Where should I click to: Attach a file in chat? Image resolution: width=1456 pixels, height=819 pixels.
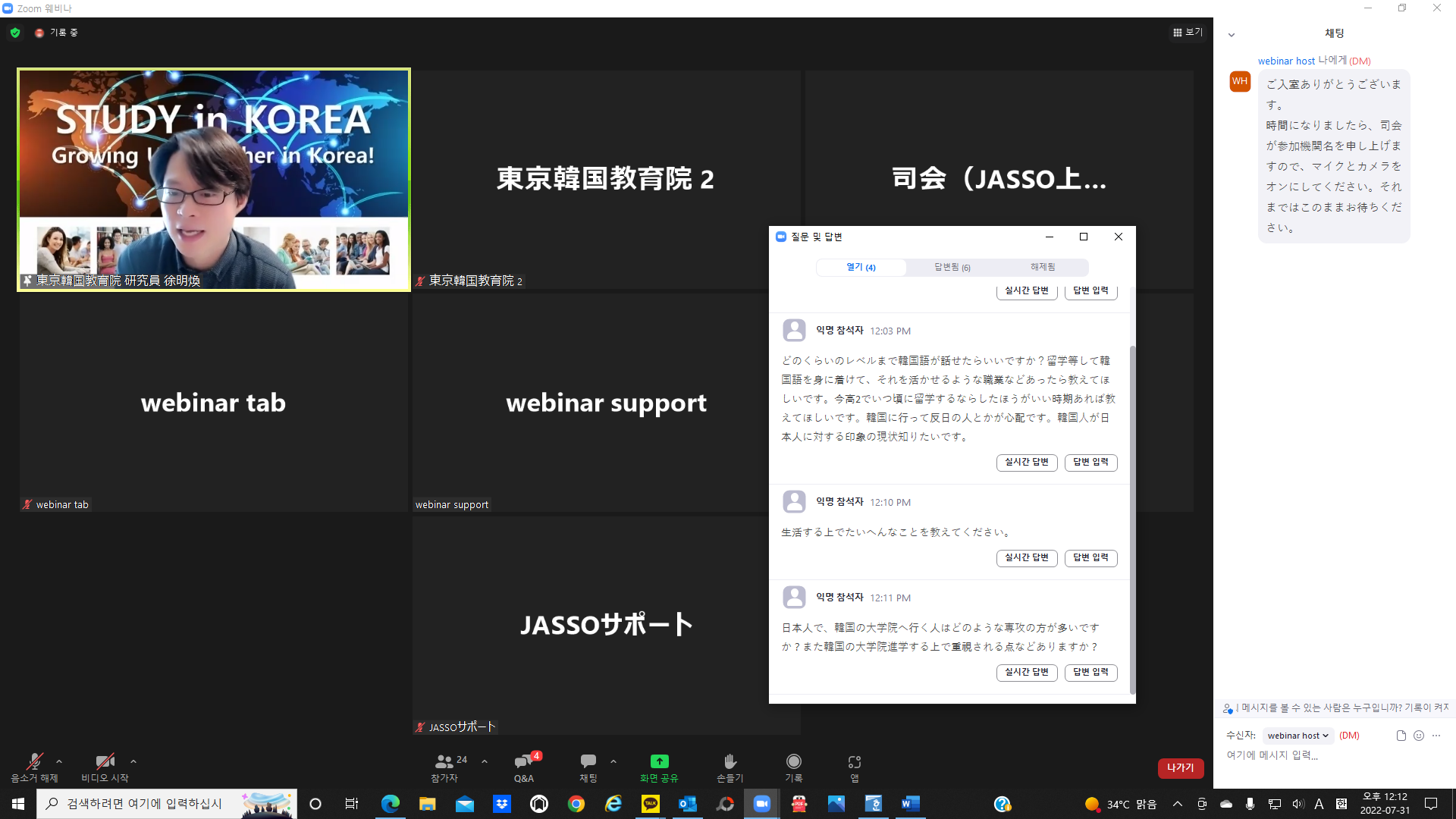[x=1401, y=736]
